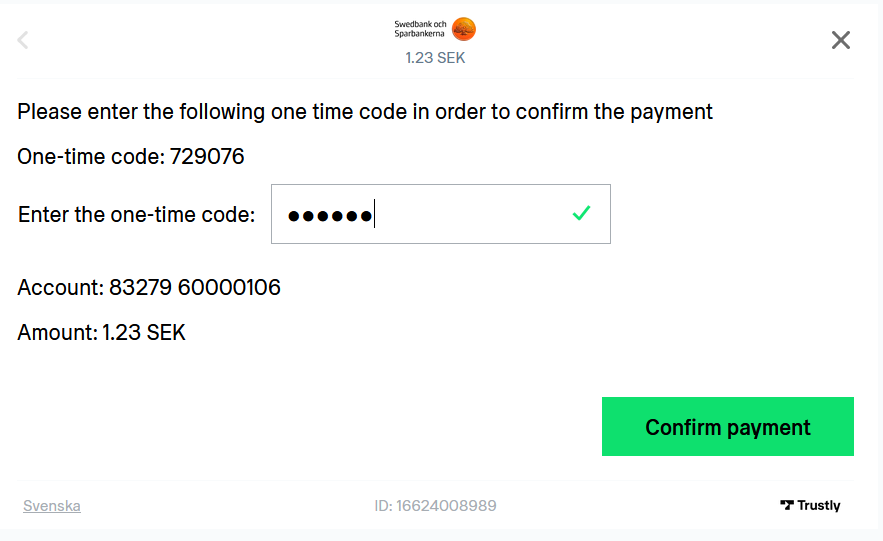The height and width of the screenshot is (541, 883).
Task: Click the transaction ID 16624008989
Action: coord(446,506)
